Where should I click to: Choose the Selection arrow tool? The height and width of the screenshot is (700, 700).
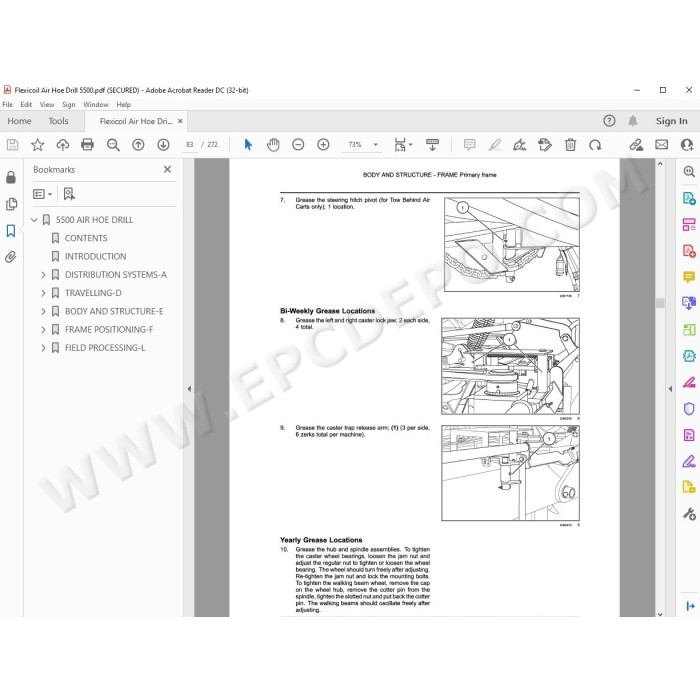point(248,145)
